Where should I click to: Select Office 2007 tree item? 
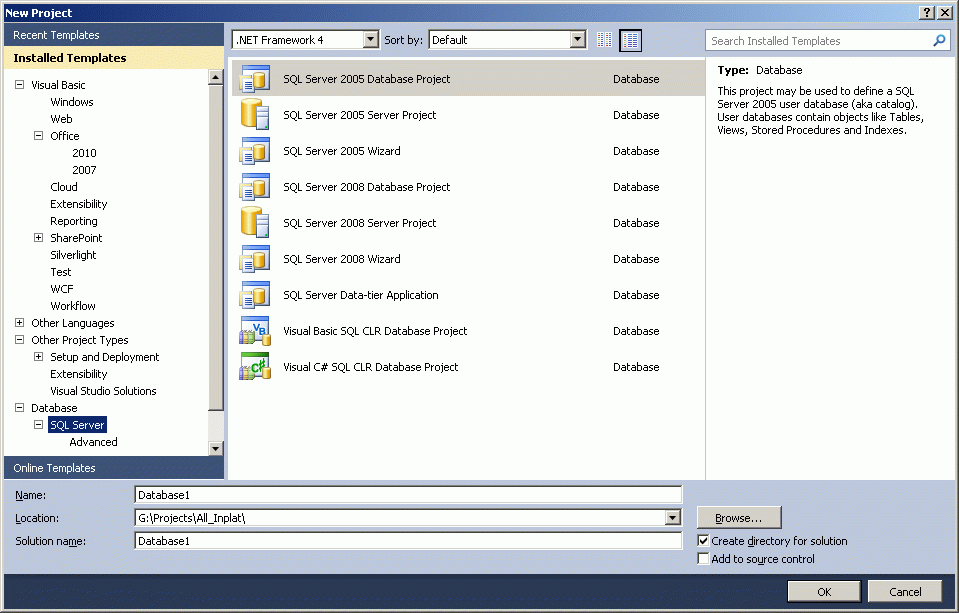point(84,170)
